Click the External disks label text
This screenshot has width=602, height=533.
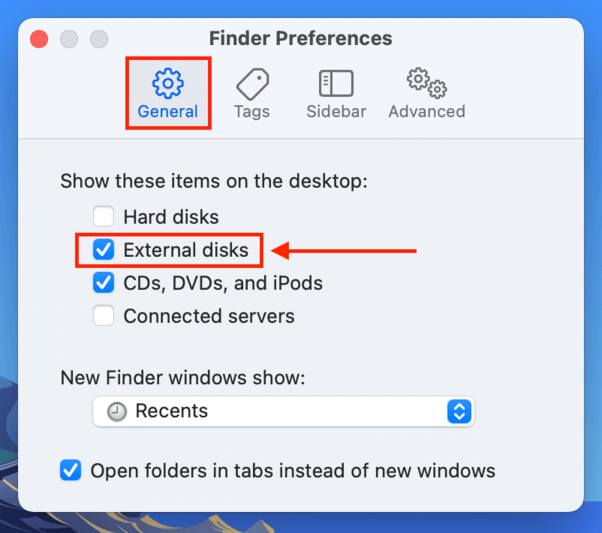coord(186,250)
